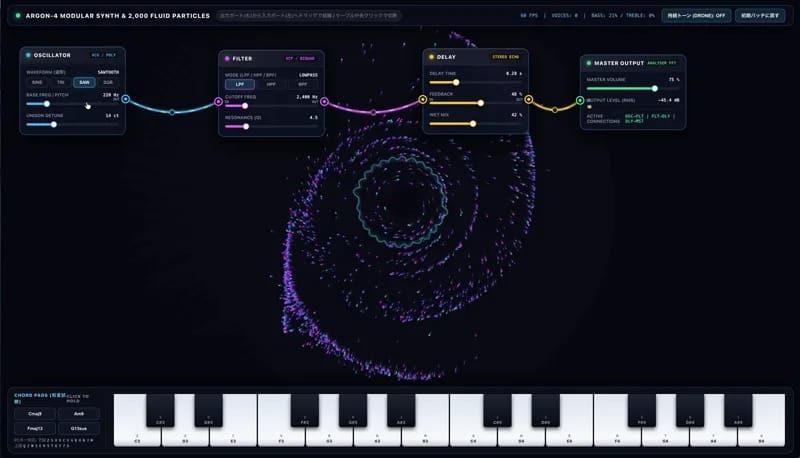Play the C4 white piano key
The height and width of the screenshot is (458, 800).
(x=473, y=437)
